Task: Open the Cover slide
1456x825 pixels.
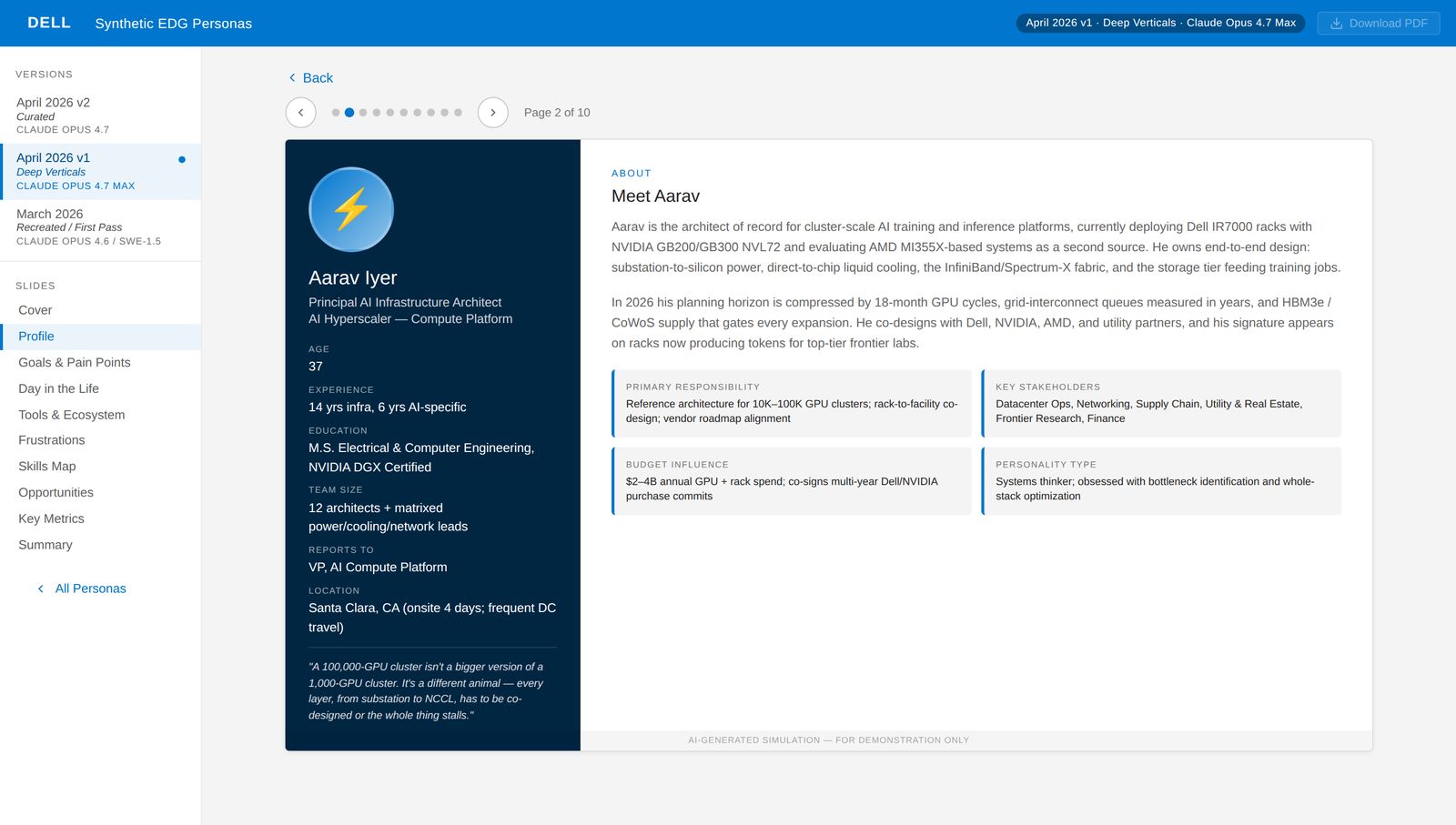Action: [x=35, y=310]
